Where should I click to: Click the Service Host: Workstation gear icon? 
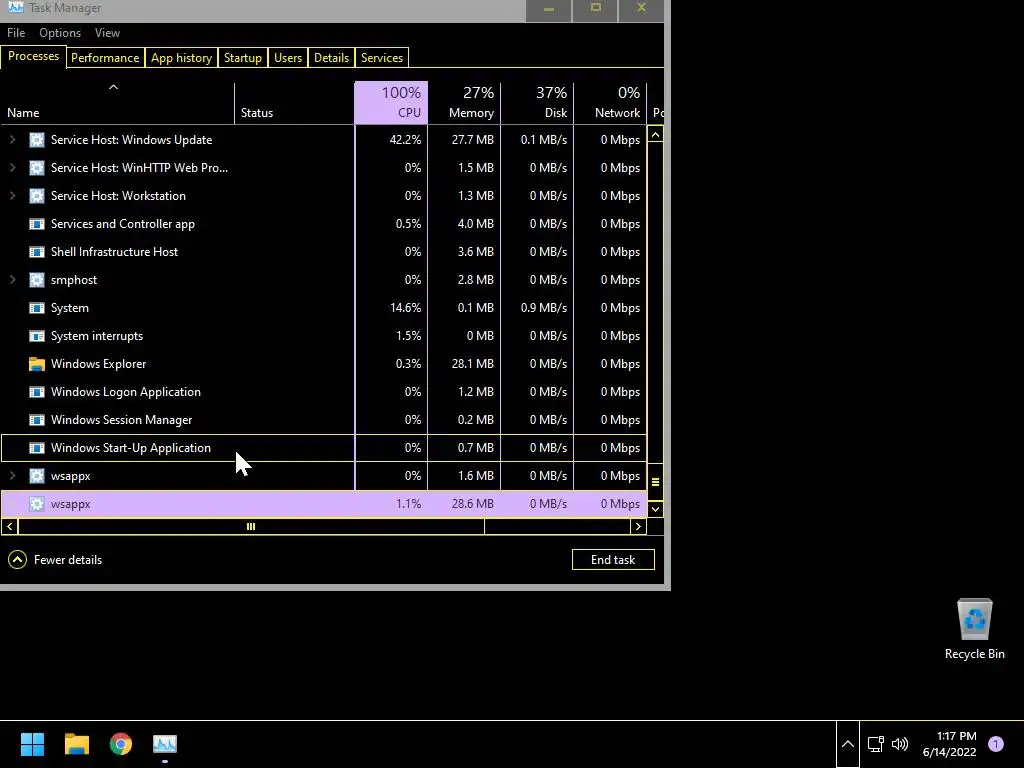click(x=37, y=196)
